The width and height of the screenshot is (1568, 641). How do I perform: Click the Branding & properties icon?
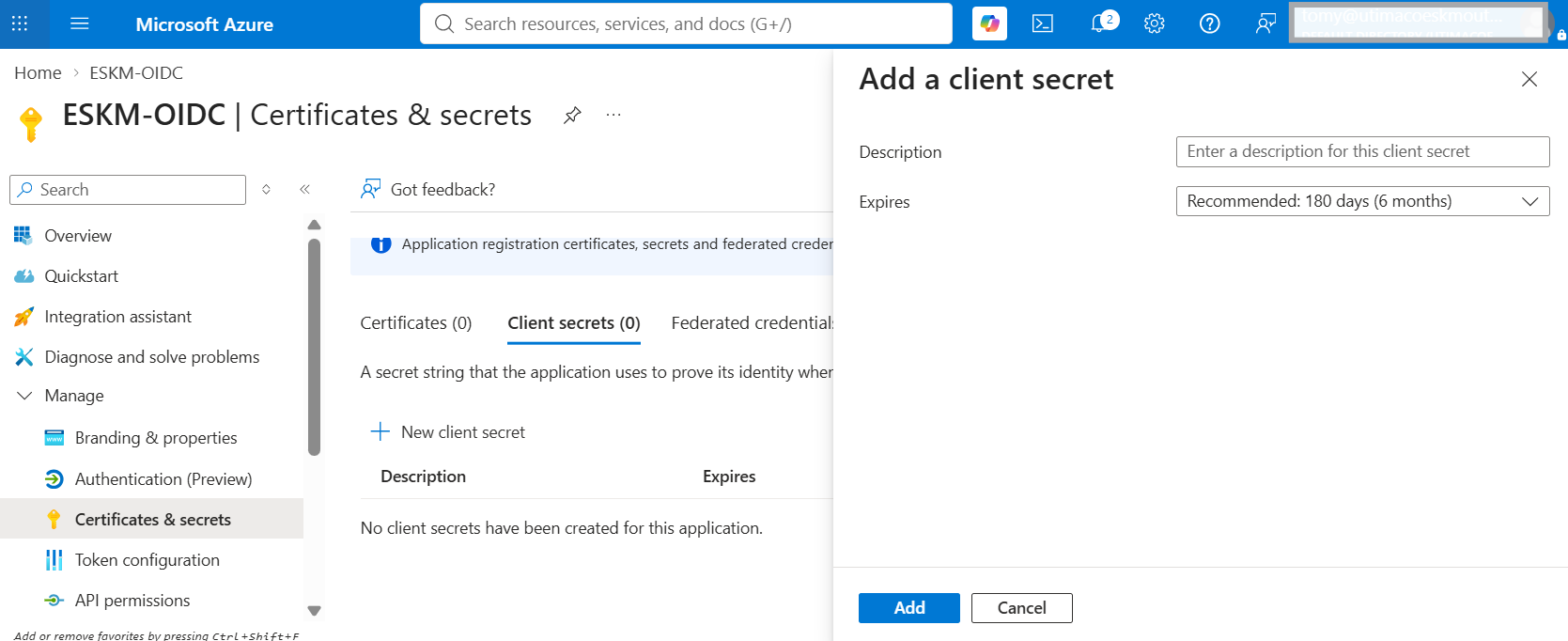pos(54,438)
